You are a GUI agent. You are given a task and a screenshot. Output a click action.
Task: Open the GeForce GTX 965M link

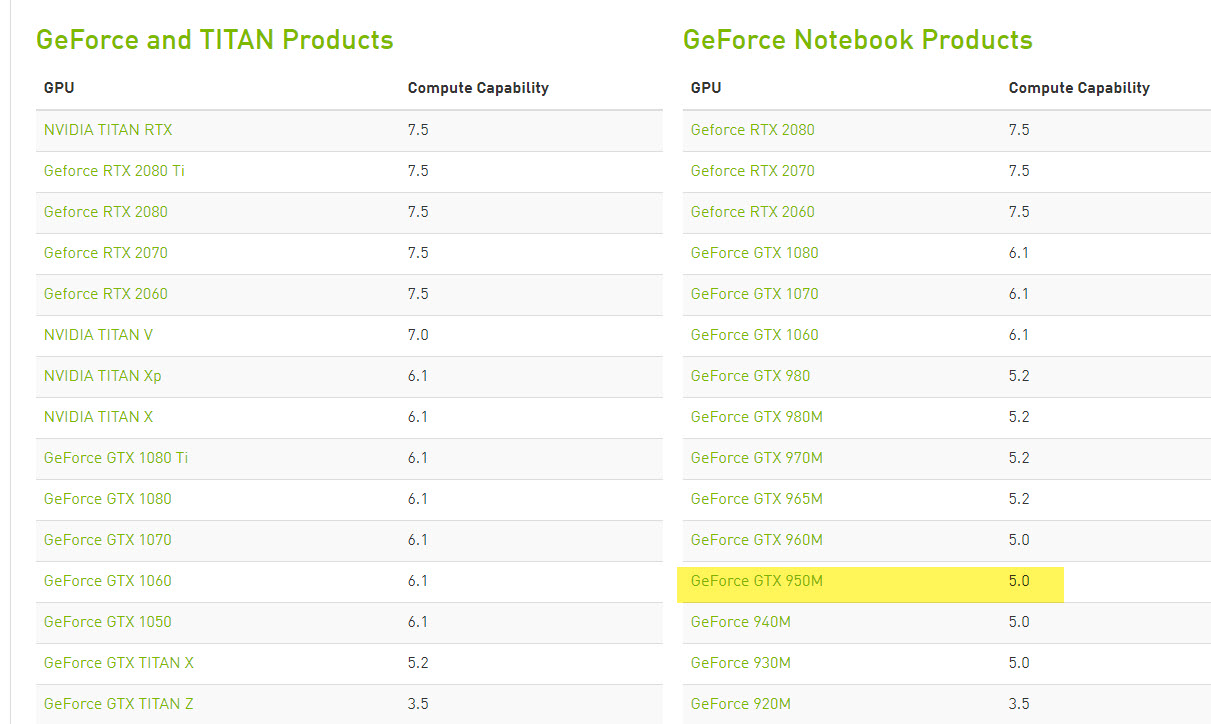(x=757, y=499)
